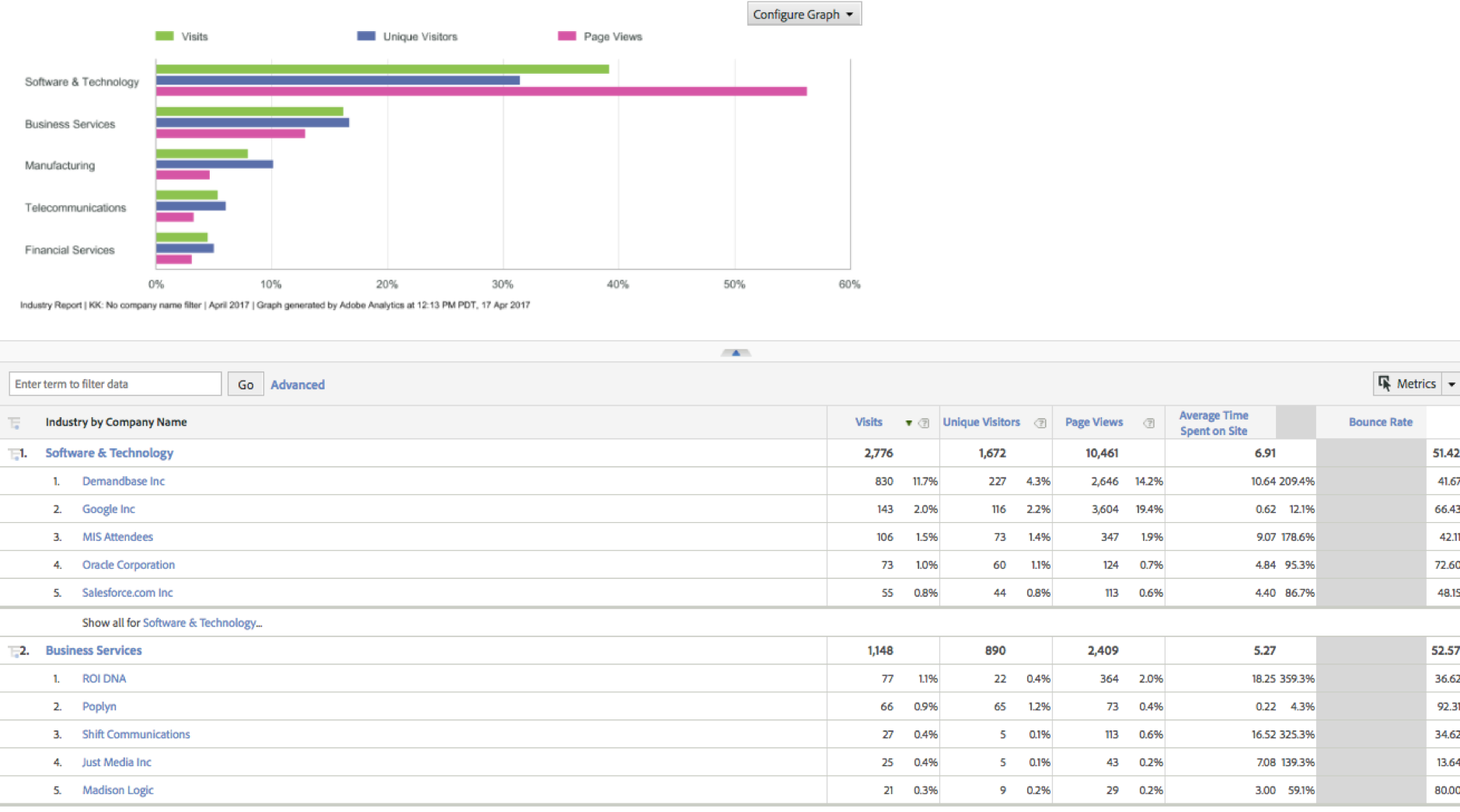Click the Manufacturing chart axis label

pyautogui.click(x=60, y=166)
